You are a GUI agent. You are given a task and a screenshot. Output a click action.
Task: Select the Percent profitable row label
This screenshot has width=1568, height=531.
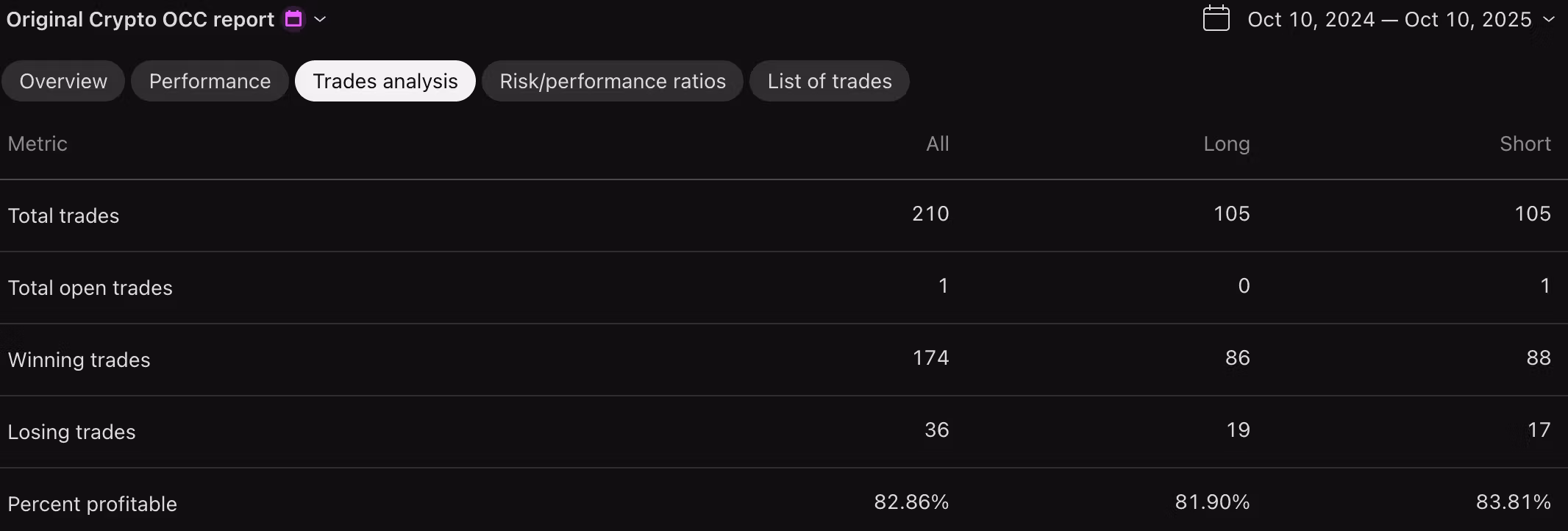coord(92,504)
